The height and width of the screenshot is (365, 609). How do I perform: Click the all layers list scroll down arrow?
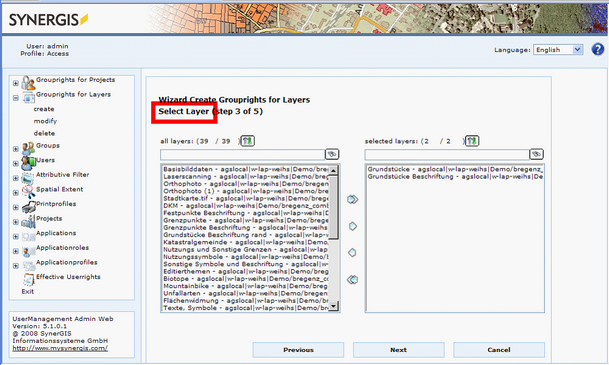pos(334,306)
